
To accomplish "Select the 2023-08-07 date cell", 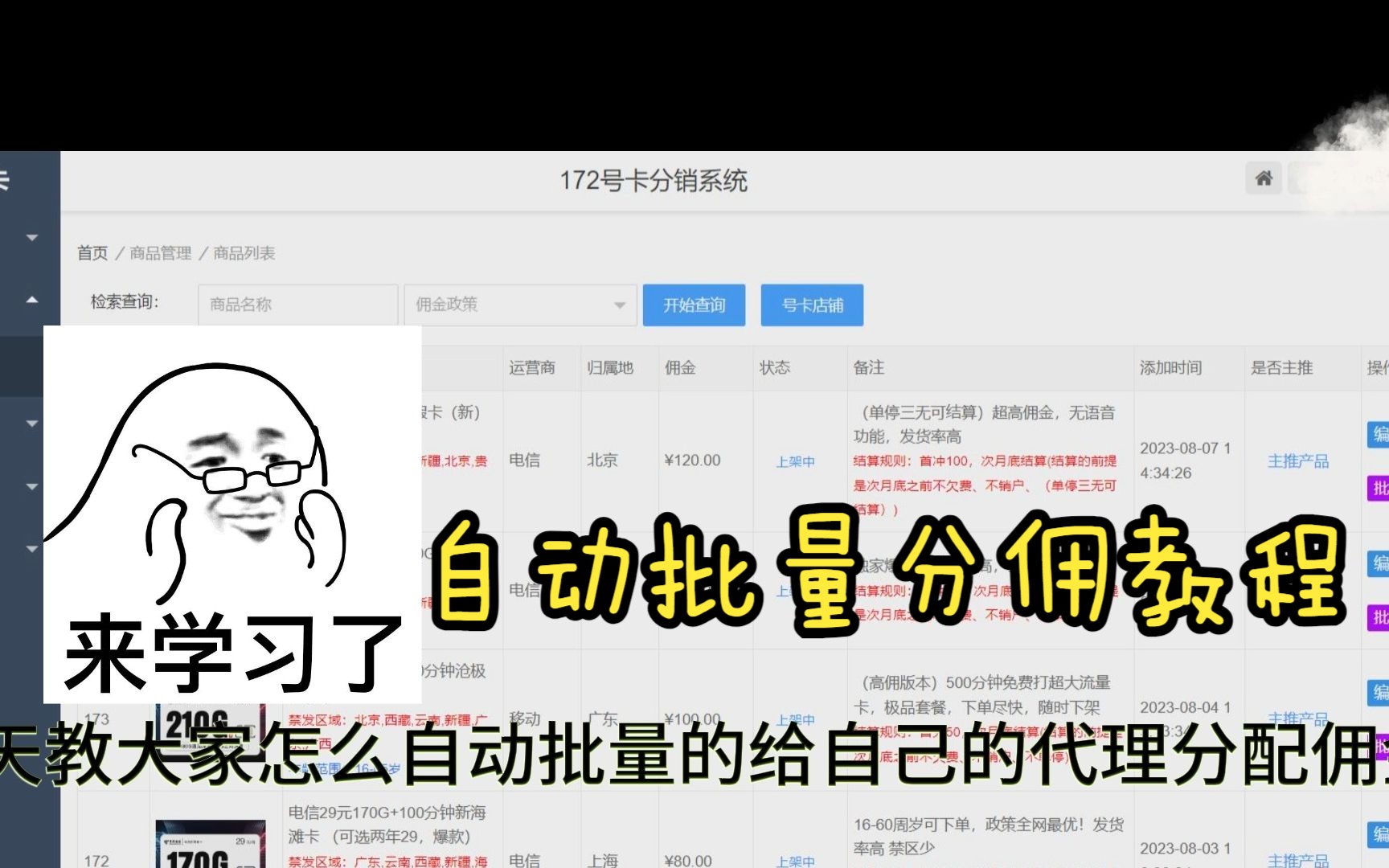I will [x=1186, y=461].
